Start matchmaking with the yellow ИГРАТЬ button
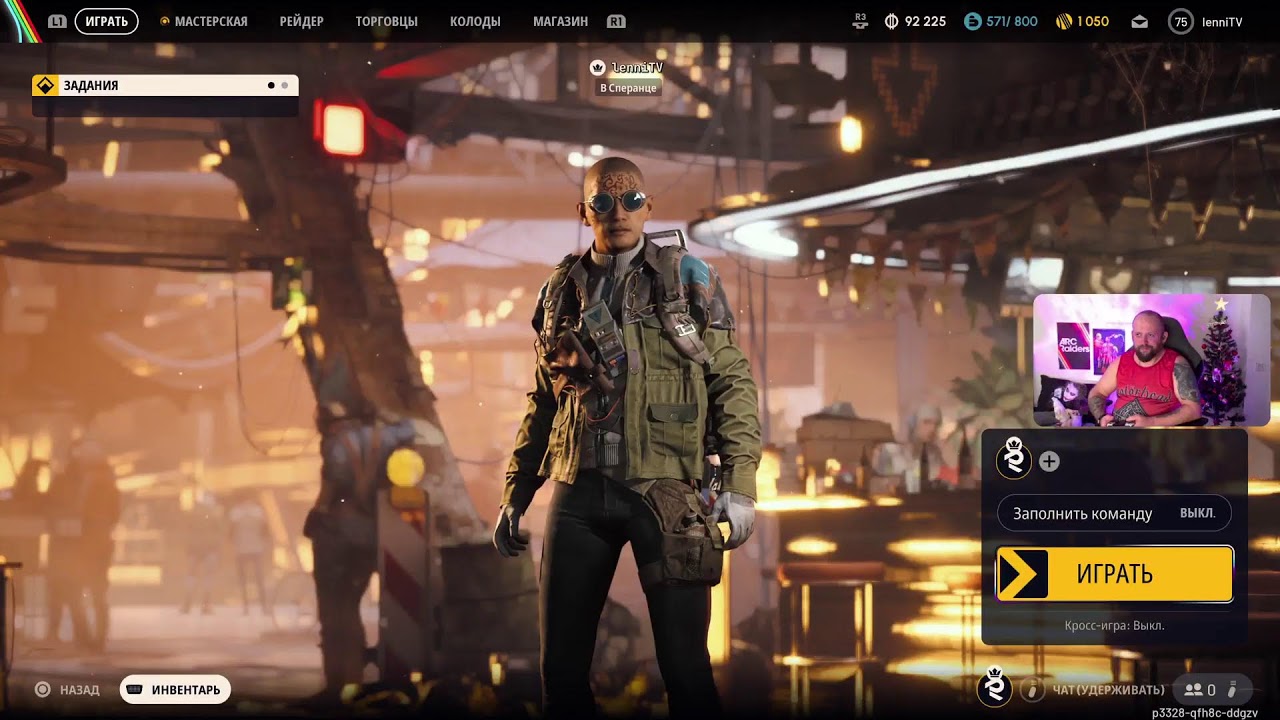Screen dimensions: 1280x720 click(1115, 574)
